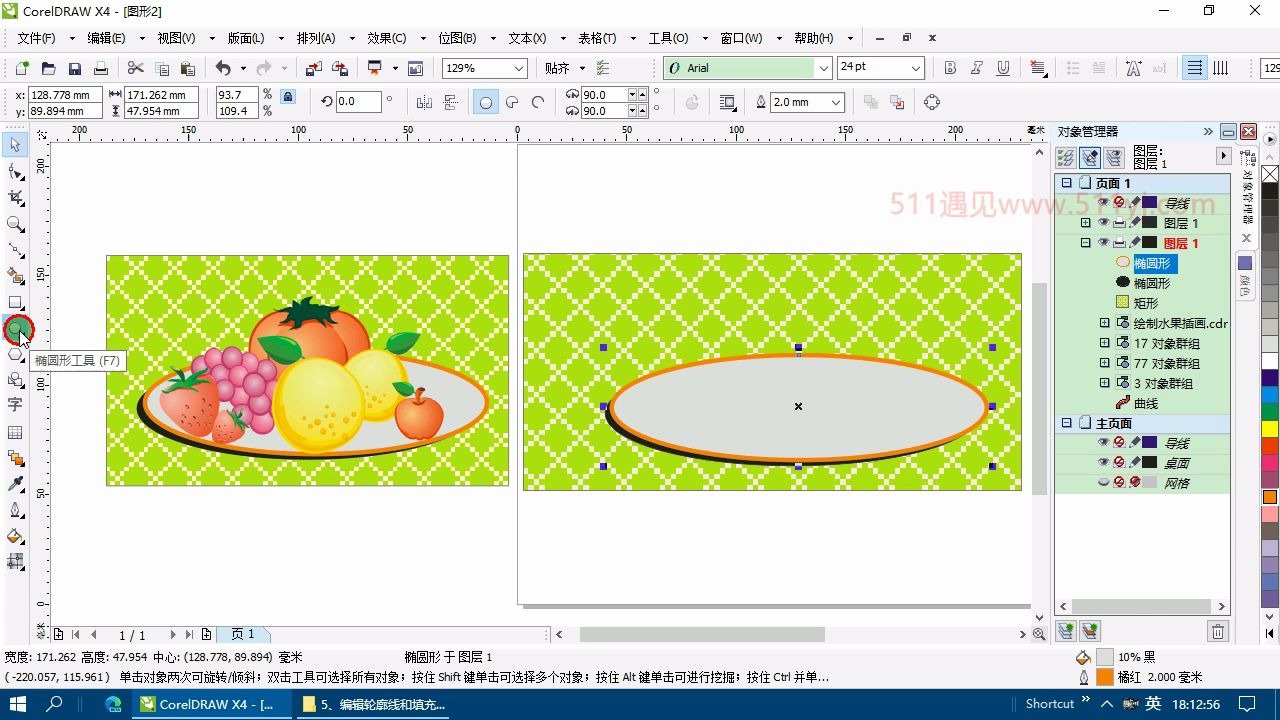Select the 曲线 object in tree
1280x720 pixels.
click(1146, 403)
